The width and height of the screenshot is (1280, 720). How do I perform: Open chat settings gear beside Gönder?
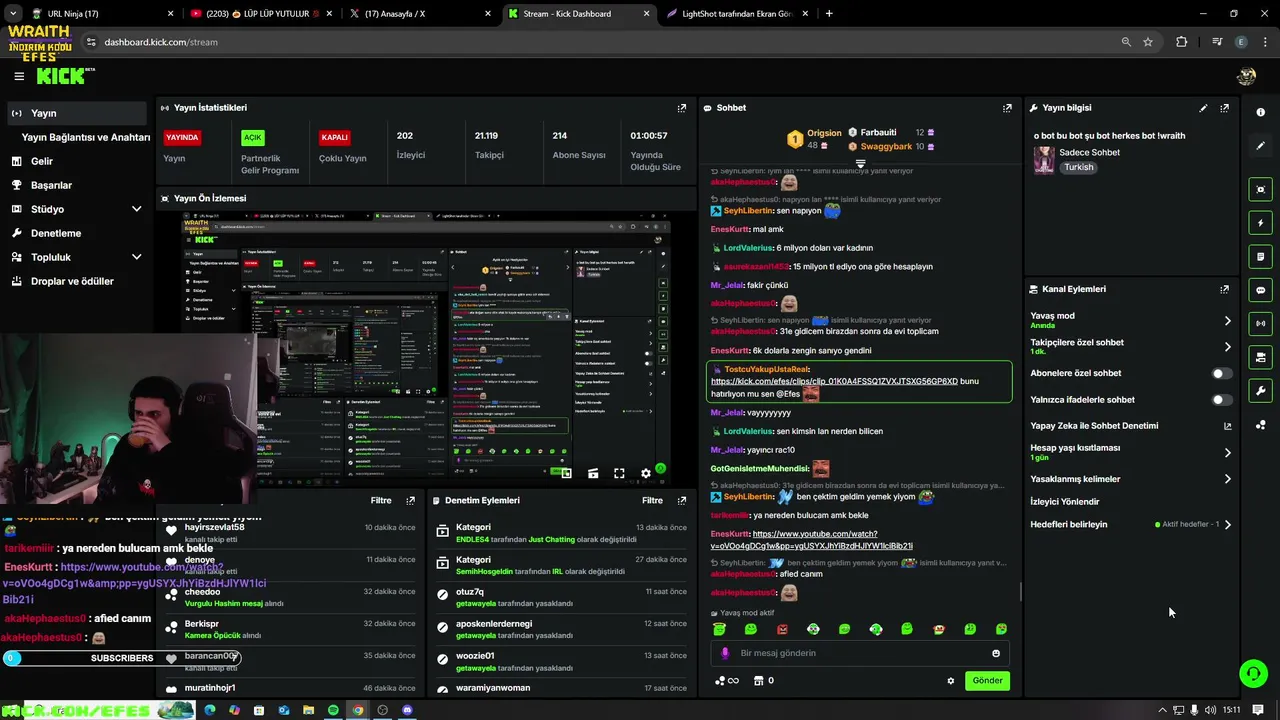click(950, 681)
